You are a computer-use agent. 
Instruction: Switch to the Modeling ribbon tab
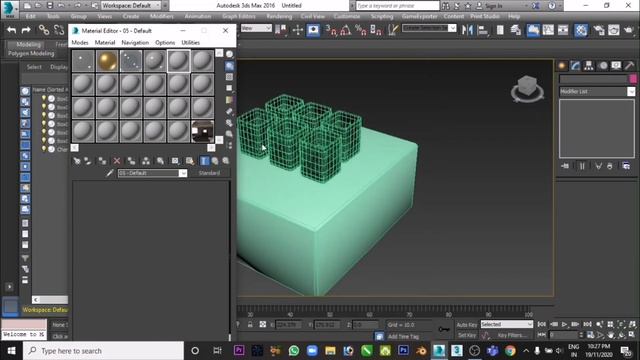(28, 44)
